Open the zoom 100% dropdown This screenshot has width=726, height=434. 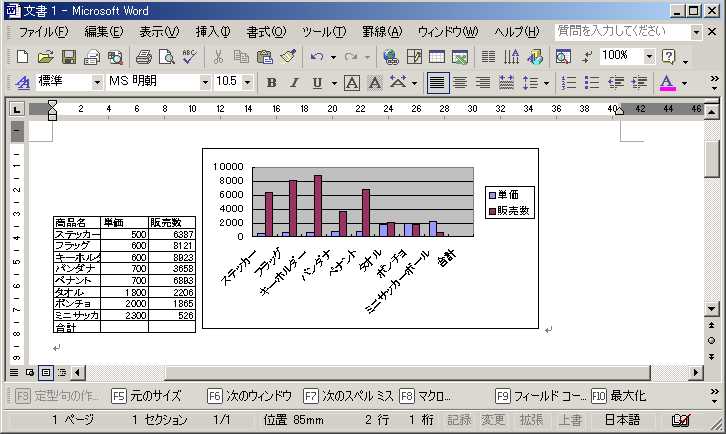(x=649, y=57)
